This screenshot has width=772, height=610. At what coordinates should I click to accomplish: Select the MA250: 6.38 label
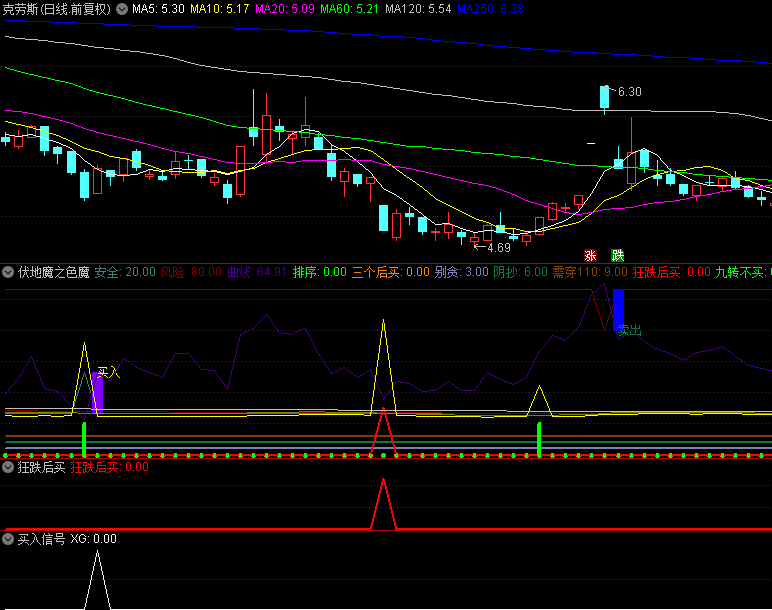(x=490, y=9)
